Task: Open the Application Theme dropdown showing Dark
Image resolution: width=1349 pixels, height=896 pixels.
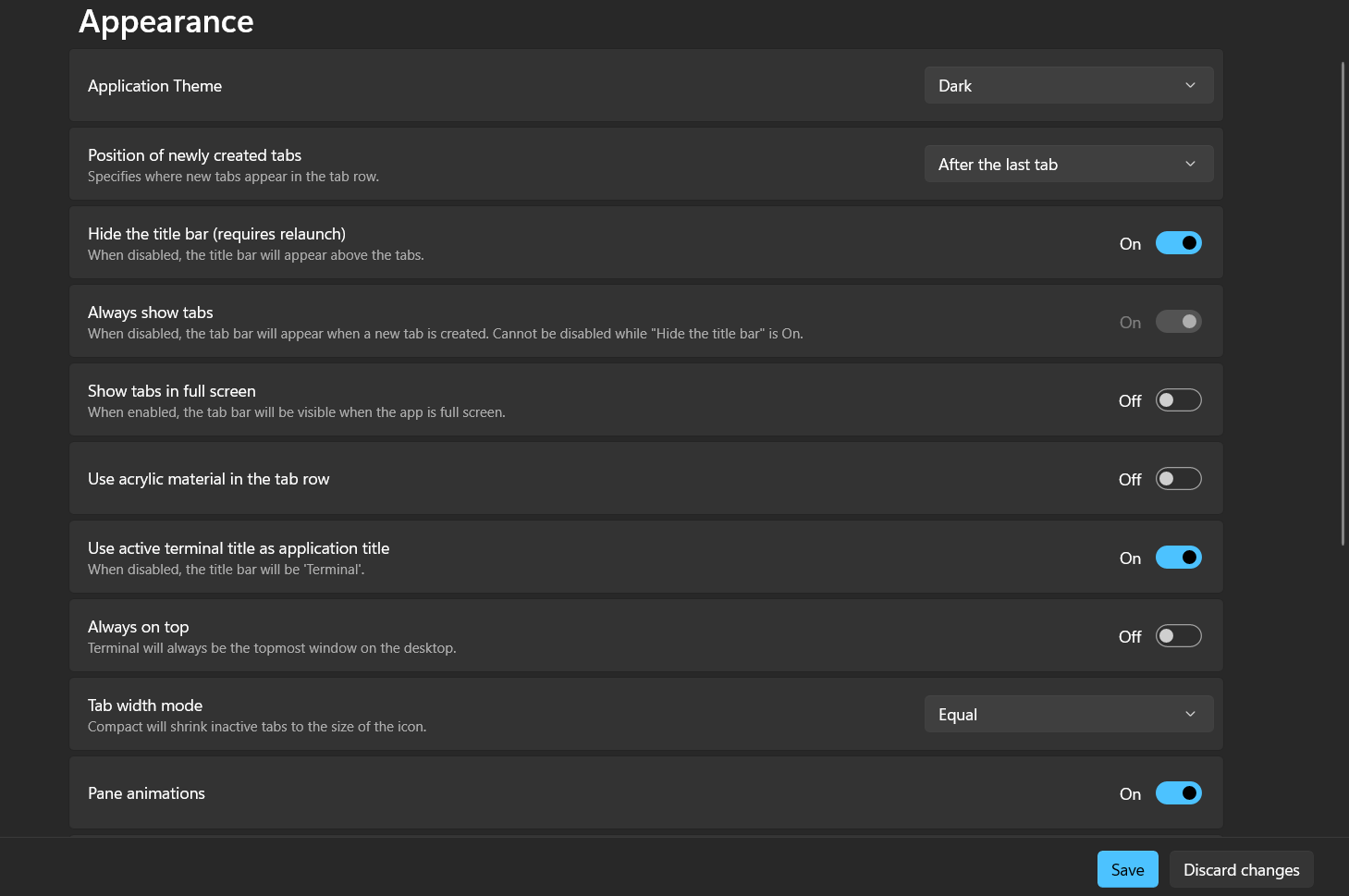Action: tap(1069, 85)
